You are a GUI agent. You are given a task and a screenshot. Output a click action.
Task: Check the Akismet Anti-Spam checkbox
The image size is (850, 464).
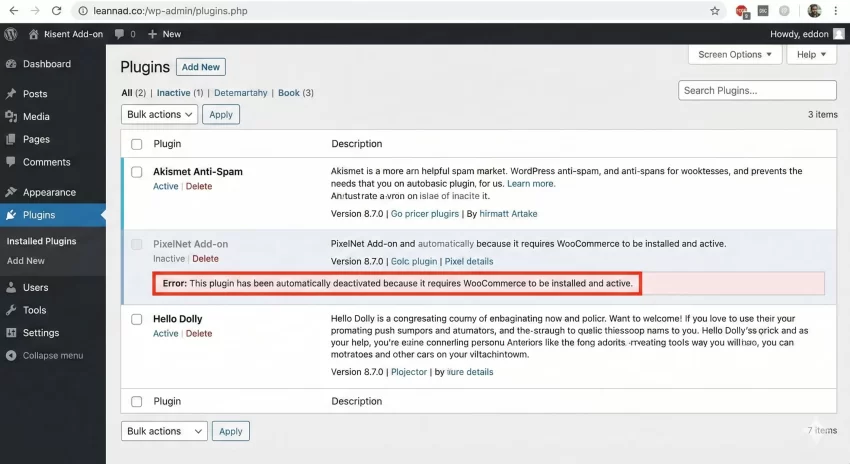click(137, 172)
